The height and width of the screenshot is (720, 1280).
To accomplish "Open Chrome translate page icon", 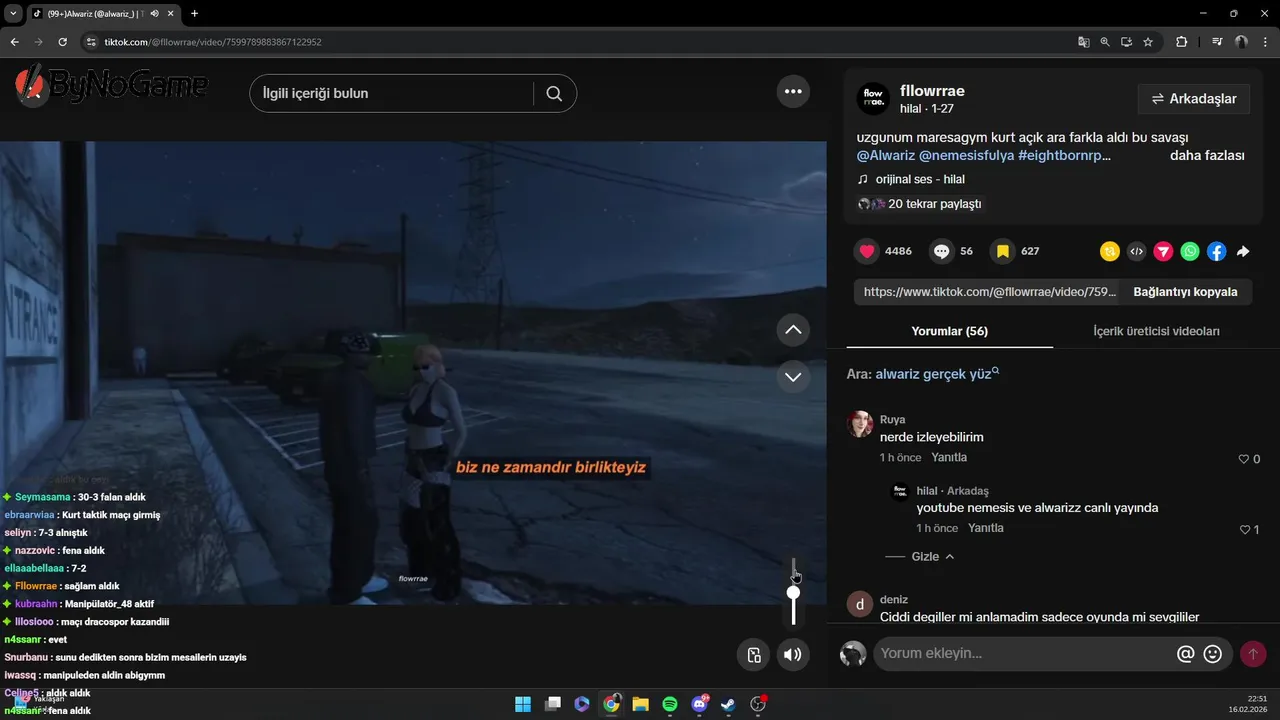I will 1084,42.
